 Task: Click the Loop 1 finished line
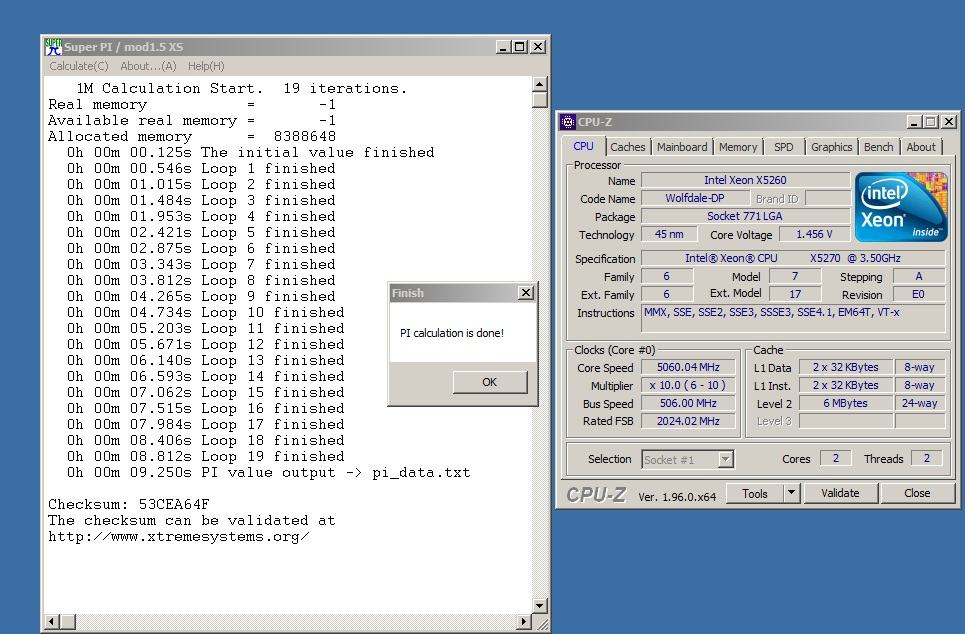point(201,169)
